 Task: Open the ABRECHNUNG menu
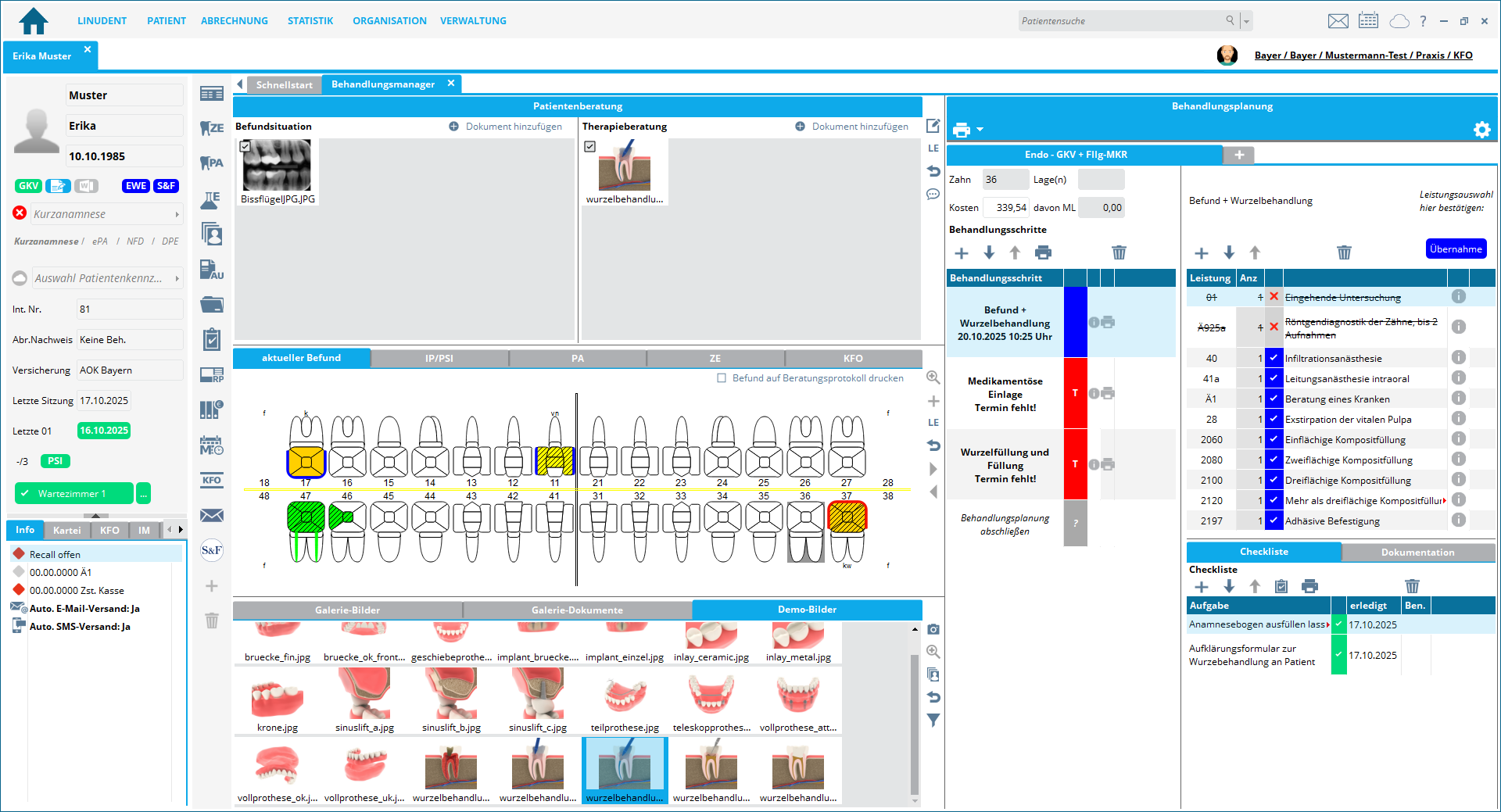coord(234,21)
